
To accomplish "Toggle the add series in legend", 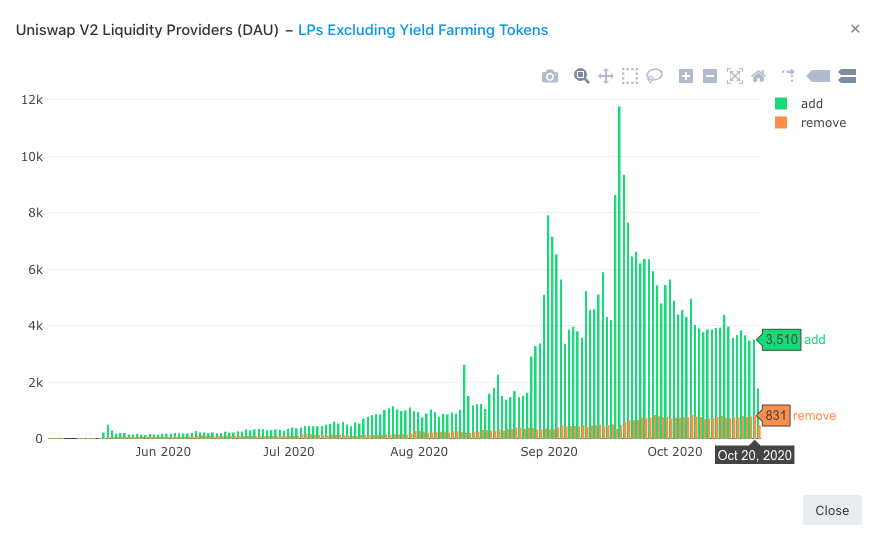I will 811,104.
